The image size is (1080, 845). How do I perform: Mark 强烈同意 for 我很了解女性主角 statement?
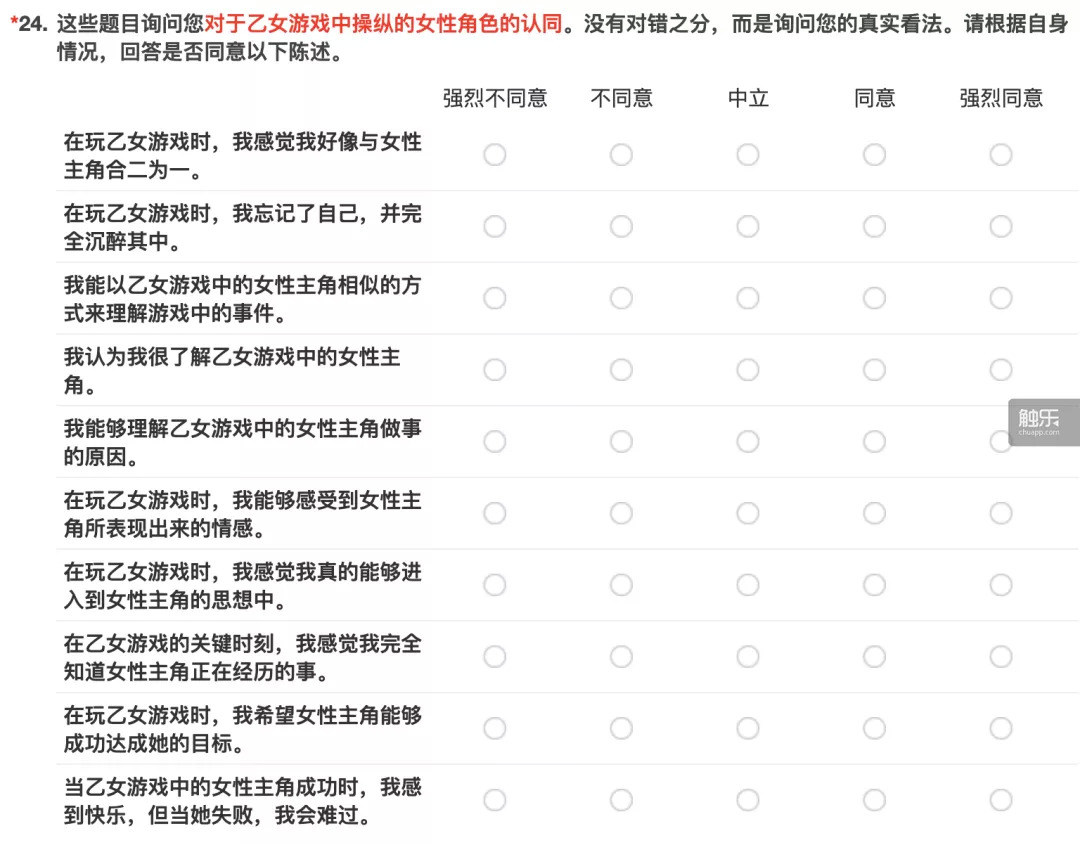coord(1001,370)
